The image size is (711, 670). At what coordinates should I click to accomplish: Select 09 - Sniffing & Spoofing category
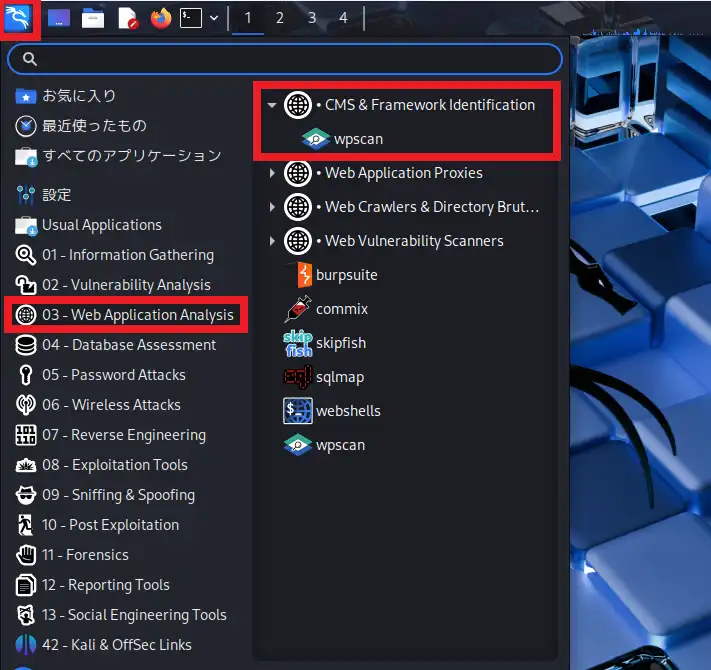tap(105, 495)
